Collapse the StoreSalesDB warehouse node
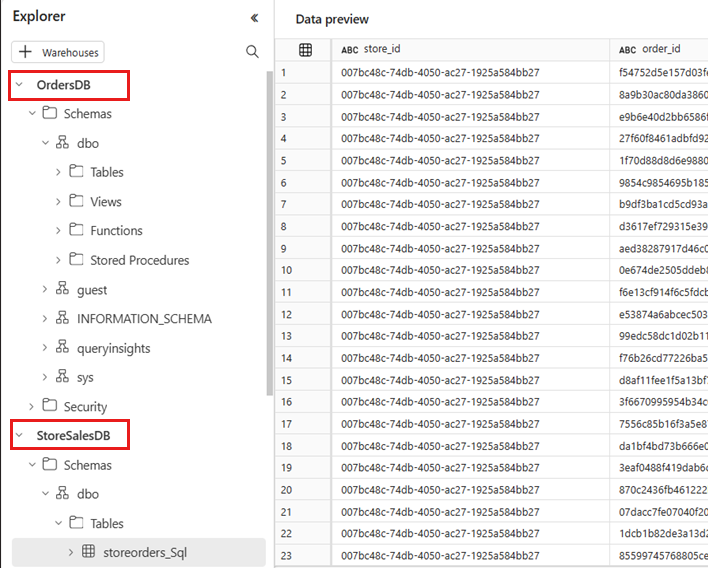 19,436
